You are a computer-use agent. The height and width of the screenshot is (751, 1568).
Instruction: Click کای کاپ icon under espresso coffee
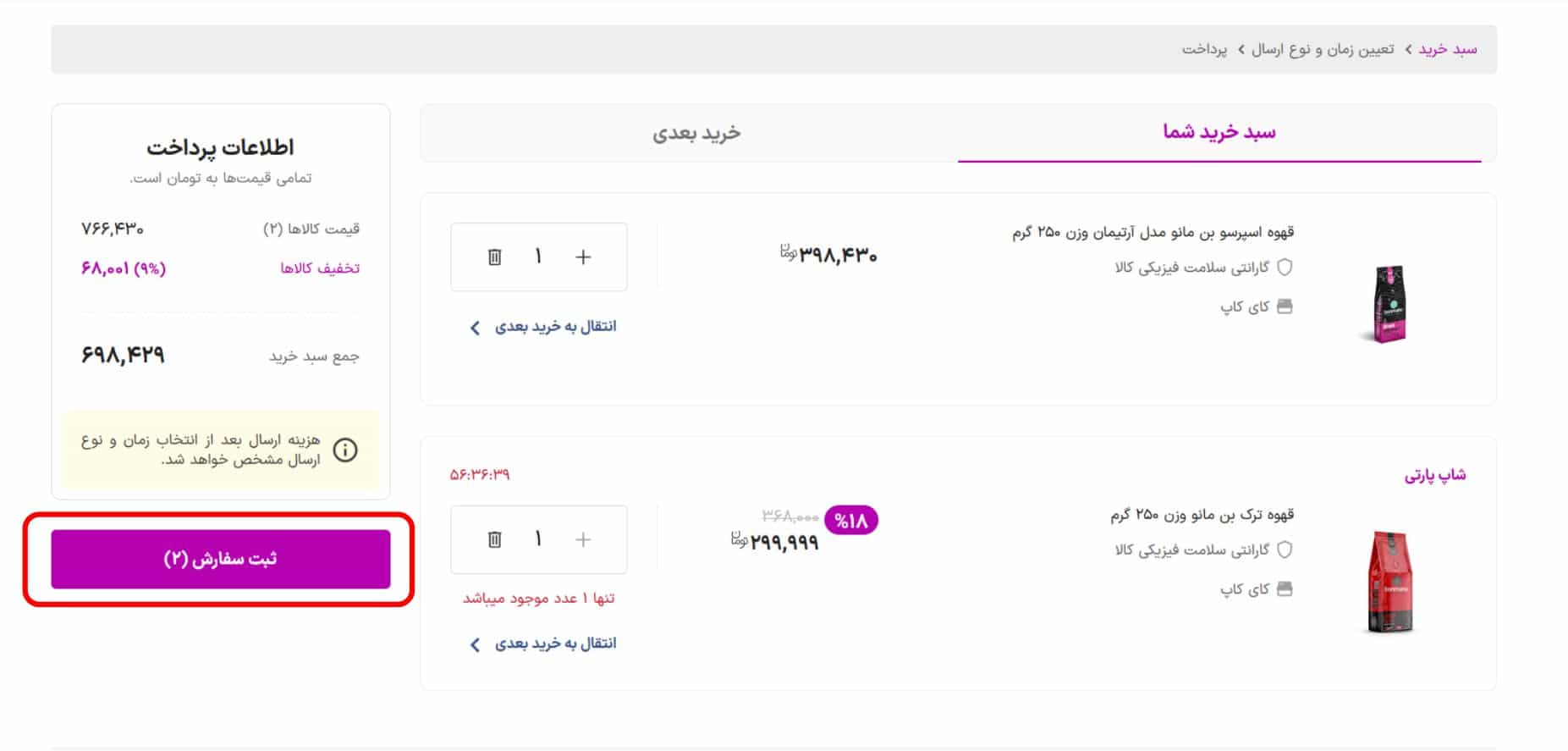click(x=1285, y=306)
